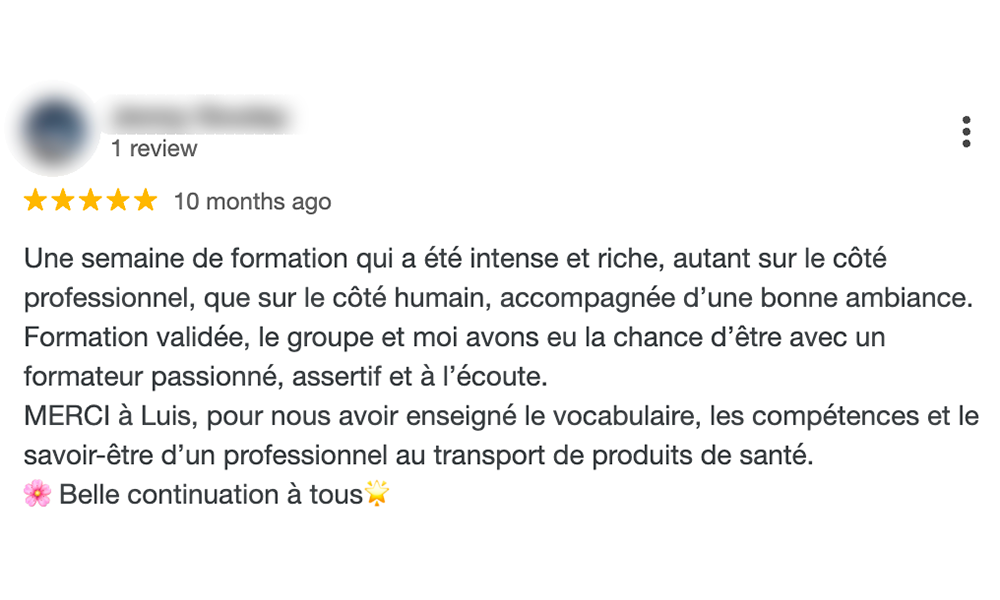Click the glowing star emoji after "tous"

(376, 493)
